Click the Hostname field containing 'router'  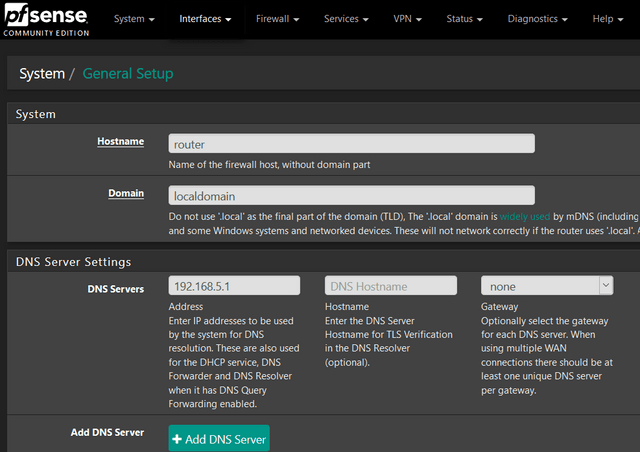click(x=351, y=144)
